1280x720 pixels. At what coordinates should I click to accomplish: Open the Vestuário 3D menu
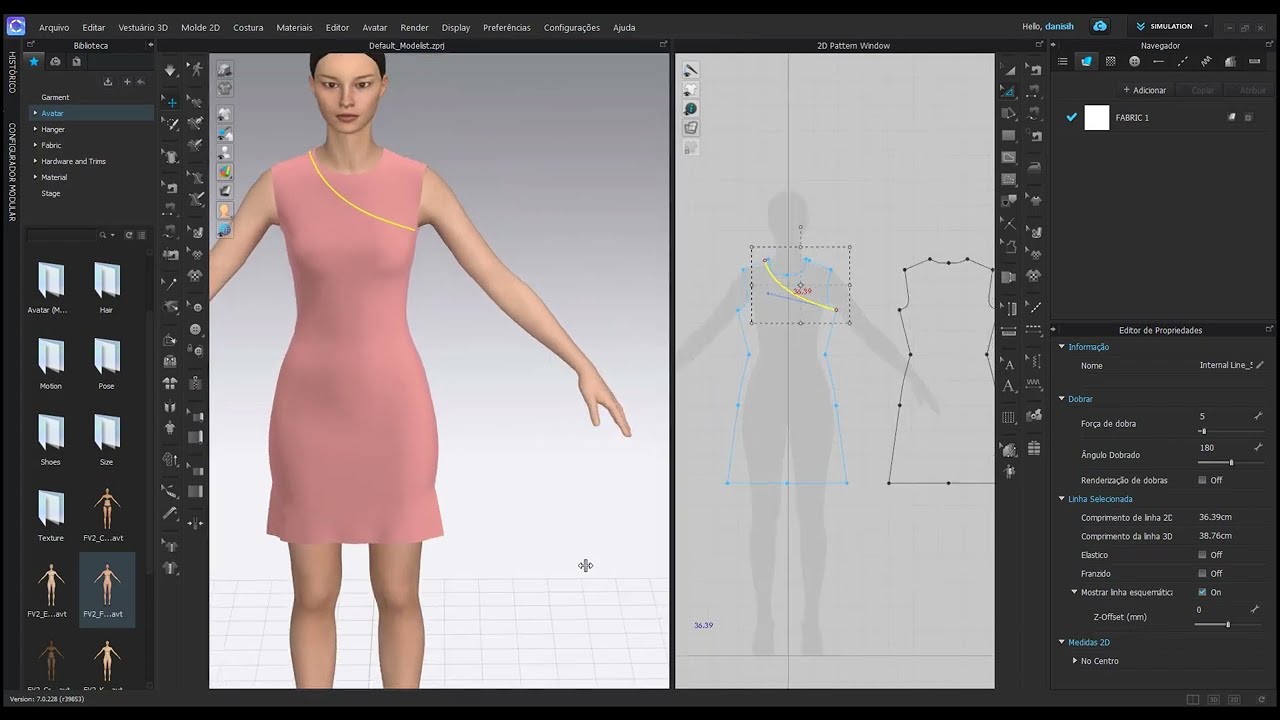click(x=143, y=27)
